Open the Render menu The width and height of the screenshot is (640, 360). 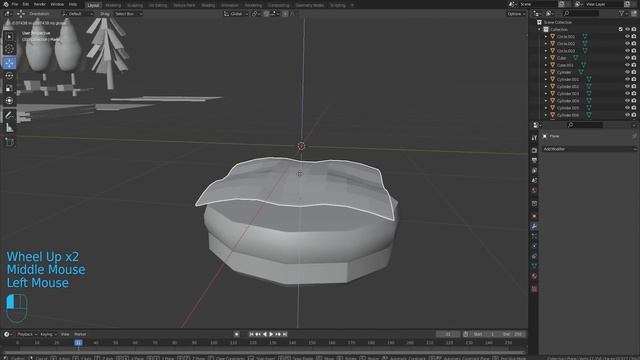[x=40, y=4]
